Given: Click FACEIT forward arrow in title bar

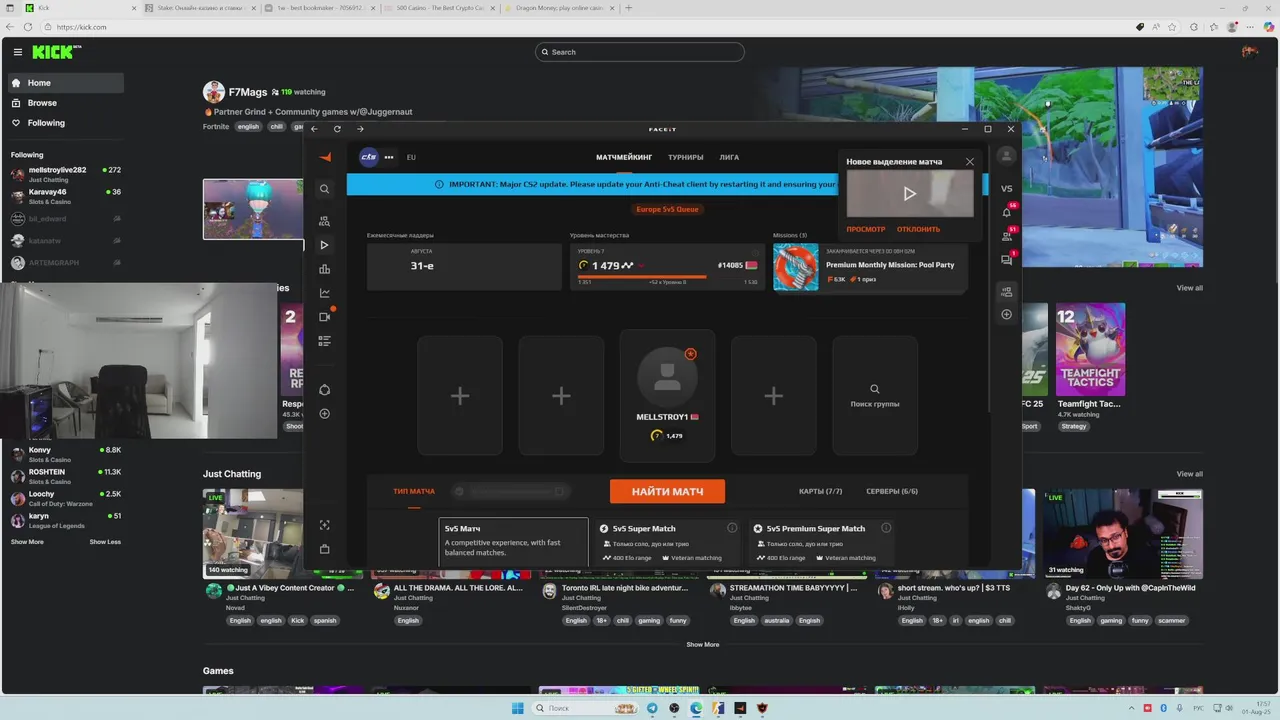Looking at the screenshot, I should 360,129.
